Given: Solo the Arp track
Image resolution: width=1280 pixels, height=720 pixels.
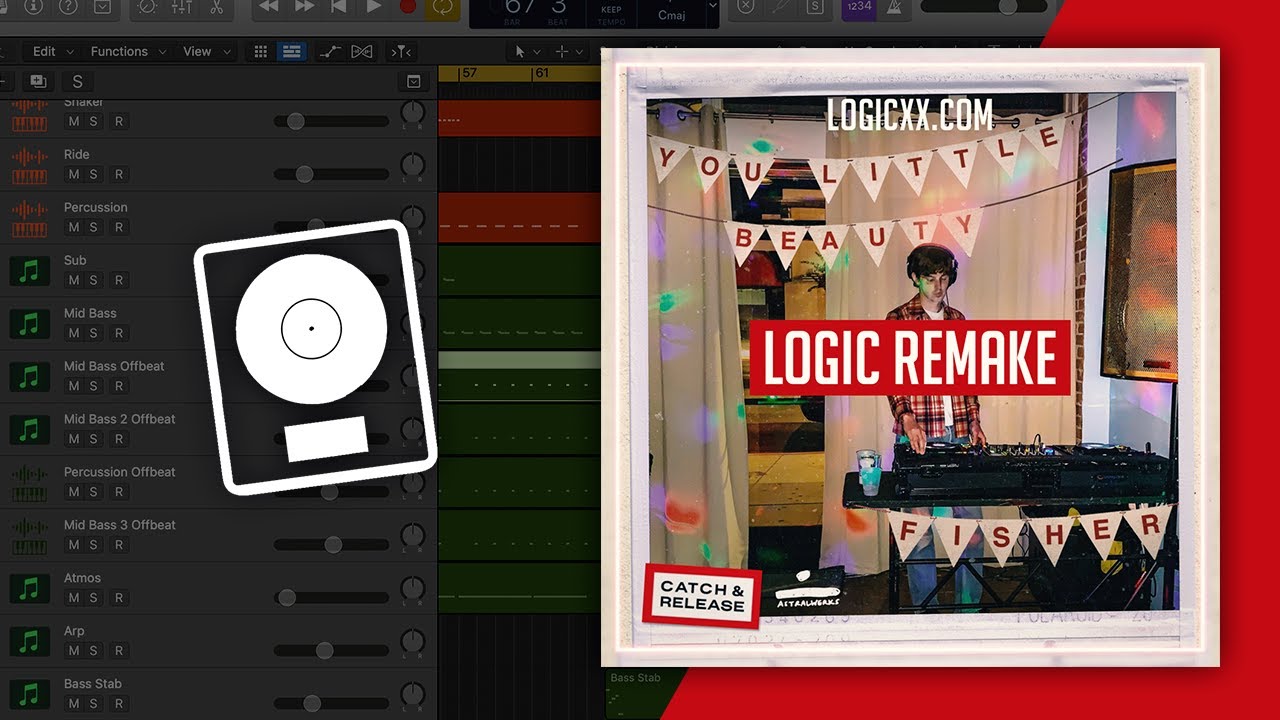Looking at the screenshot, I should click(94, 651).
